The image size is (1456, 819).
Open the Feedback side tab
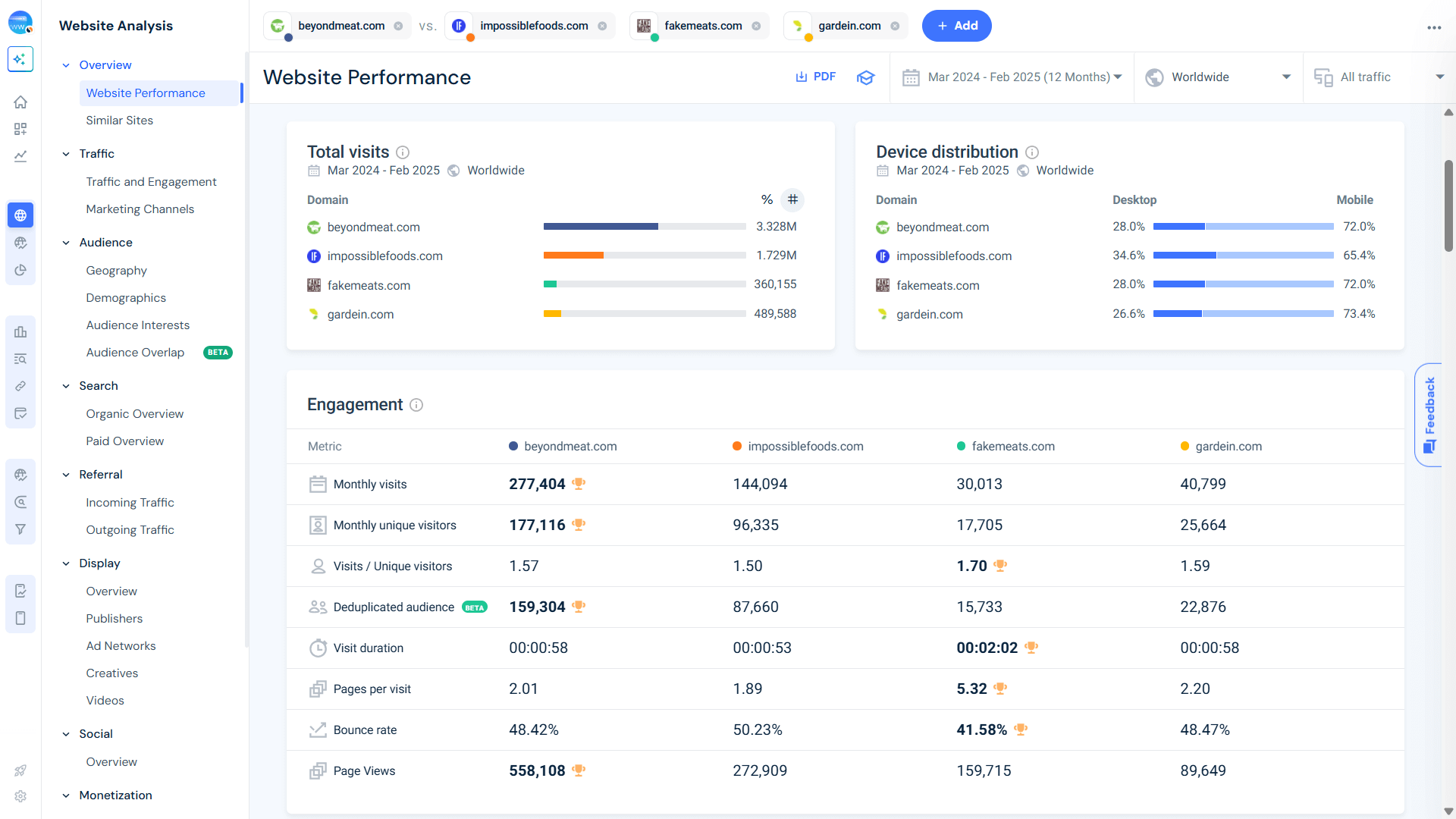[x=1429, y=415]
